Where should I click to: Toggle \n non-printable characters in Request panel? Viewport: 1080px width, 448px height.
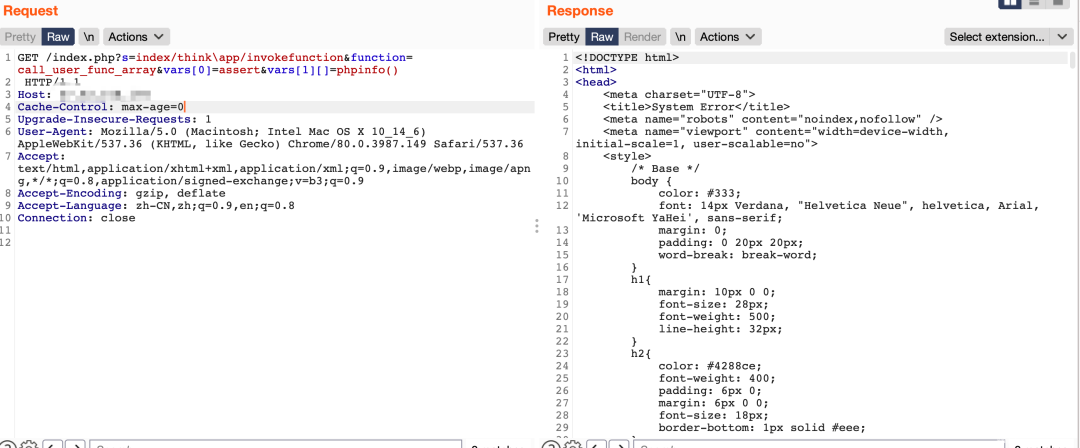89,37
